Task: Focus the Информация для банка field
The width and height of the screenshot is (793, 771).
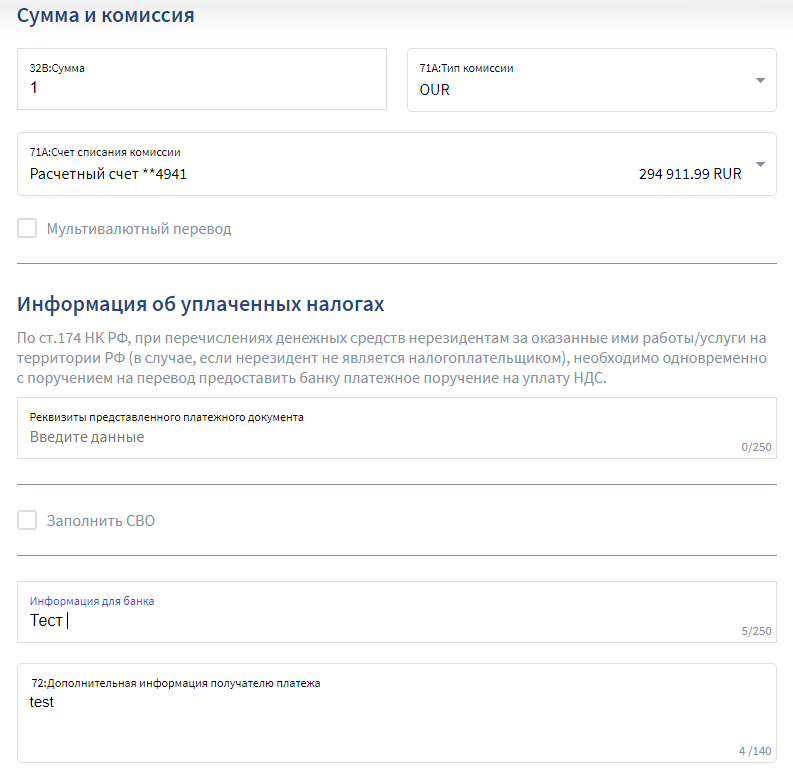Action: [x=397, y=612]
